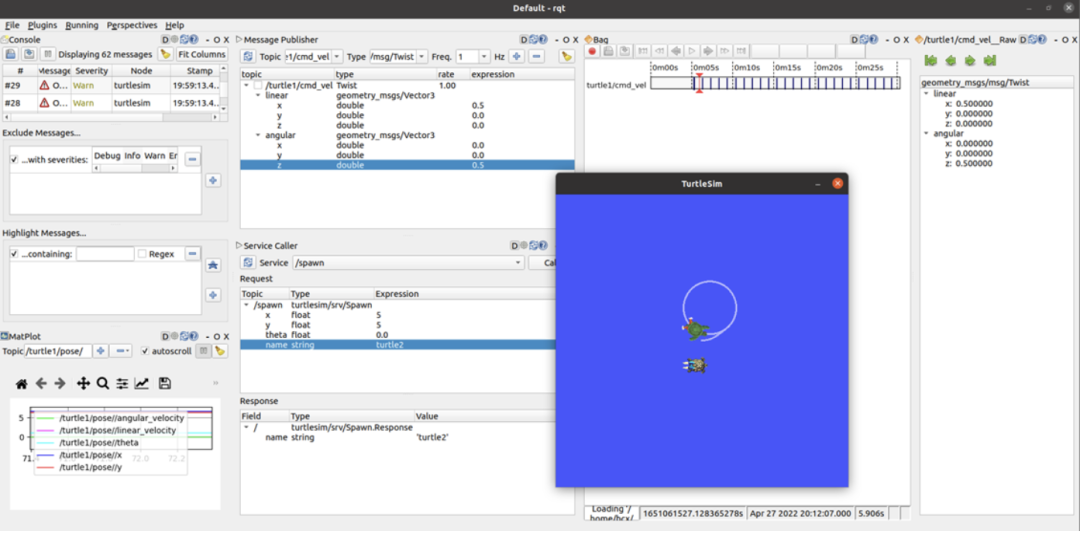This screenshot has width=1080, height=538.
Task: Click the '...containing' text input field
Action: pos(105,254)
